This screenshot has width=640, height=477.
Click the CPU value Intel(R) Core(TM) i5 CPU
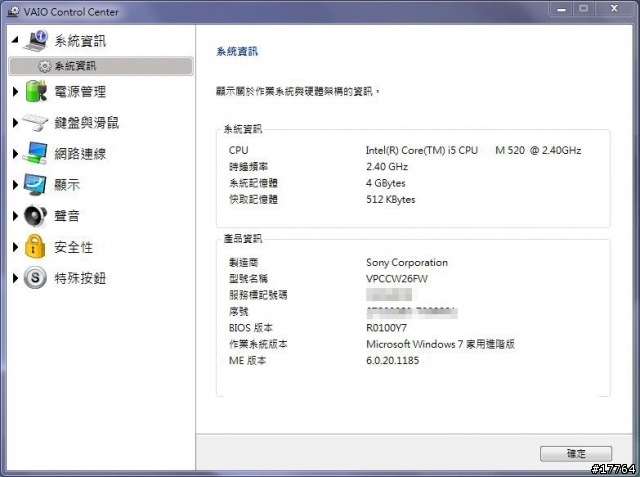click(473, 150)
